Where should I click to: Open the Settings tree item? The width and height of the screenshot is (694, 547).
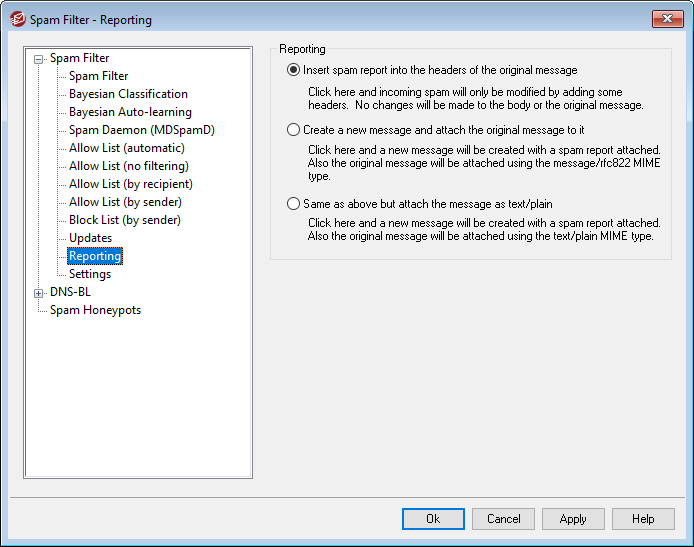point(90,274)
